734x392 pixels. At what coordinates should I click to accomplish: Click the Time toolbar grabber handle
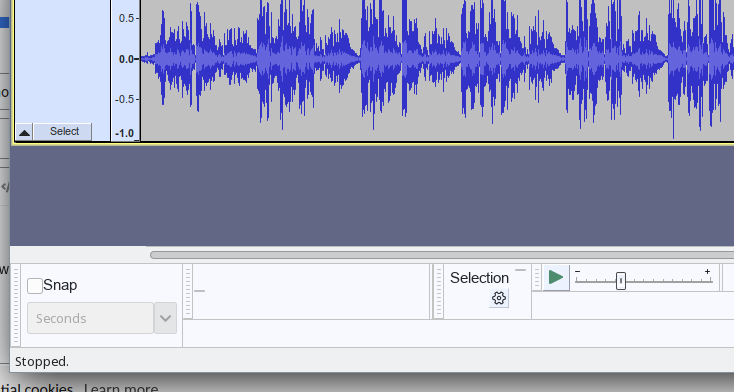coord(188,291)
